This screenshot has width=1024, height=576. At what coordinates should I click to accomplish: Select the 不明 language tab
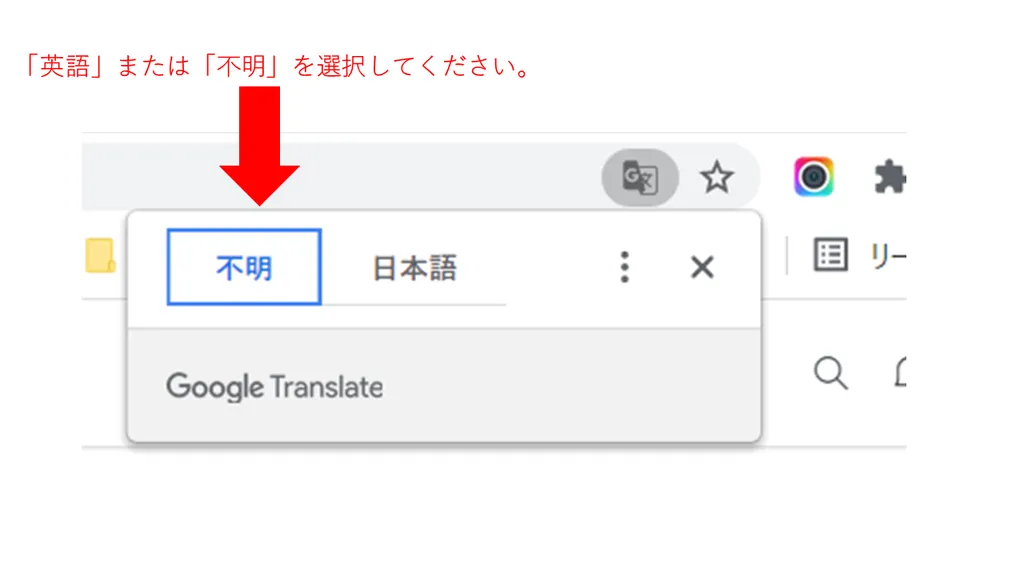pos(244,267)
